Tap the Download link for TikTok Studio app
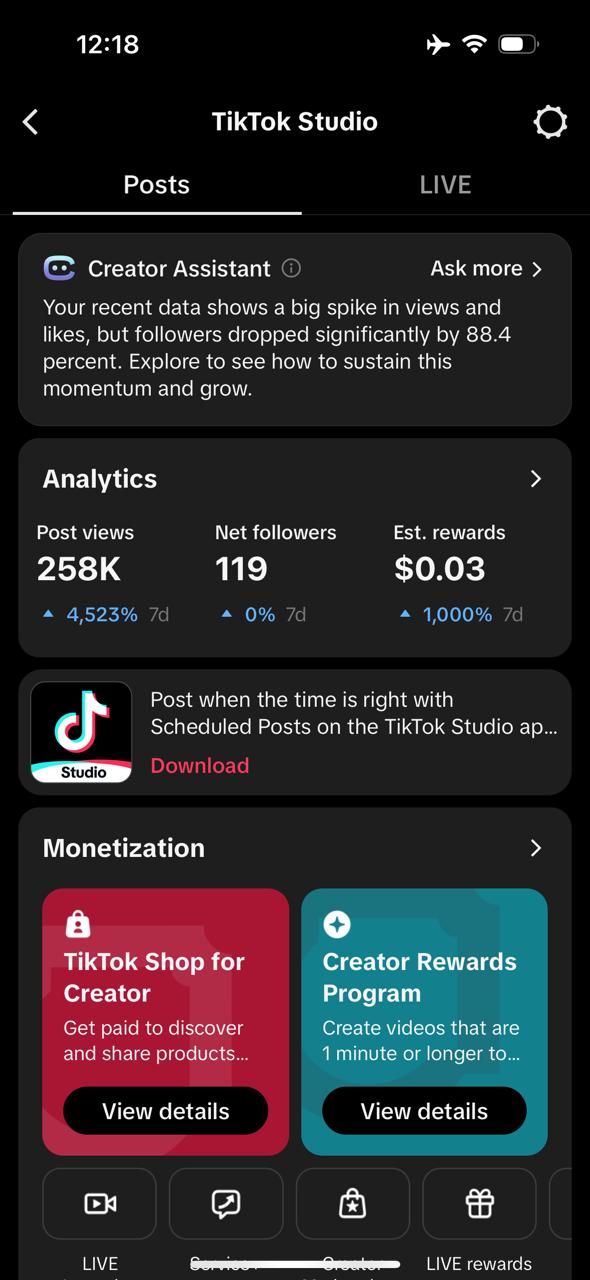 click(x=200, y=765)
